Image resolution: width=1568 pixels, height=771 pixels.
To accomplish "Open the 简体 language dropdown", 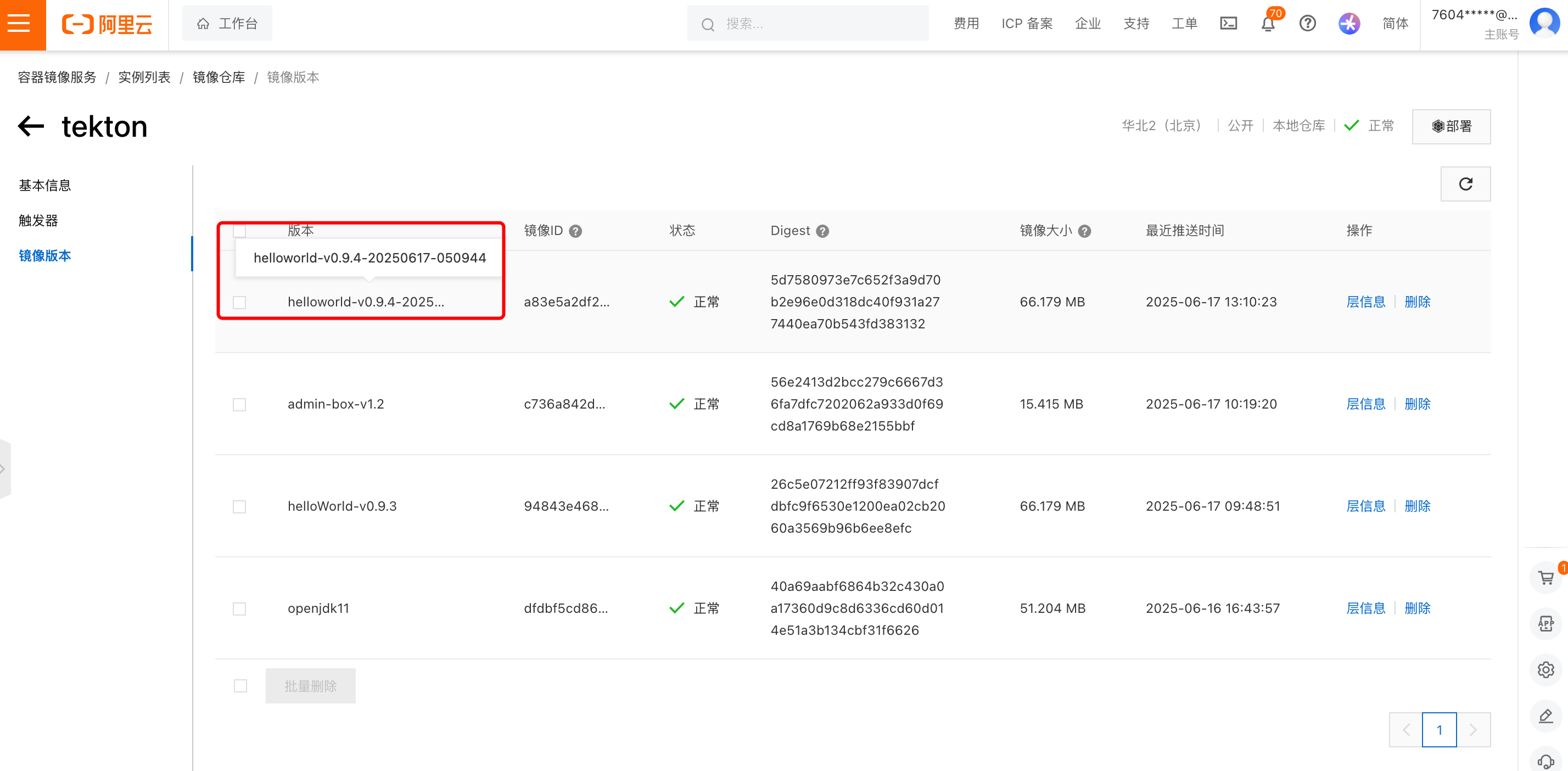I will coord(1395,24).
